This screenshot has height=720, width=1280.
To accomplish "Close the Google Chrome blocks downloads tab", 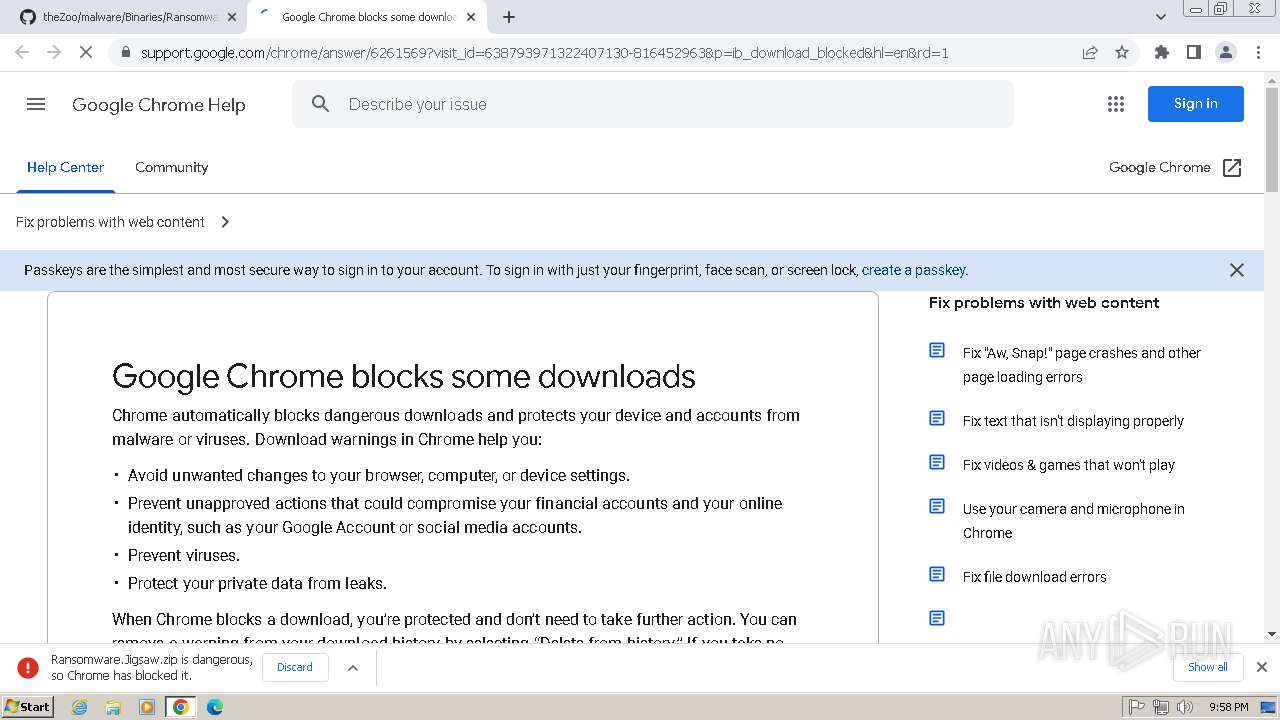I will (471, 17).
